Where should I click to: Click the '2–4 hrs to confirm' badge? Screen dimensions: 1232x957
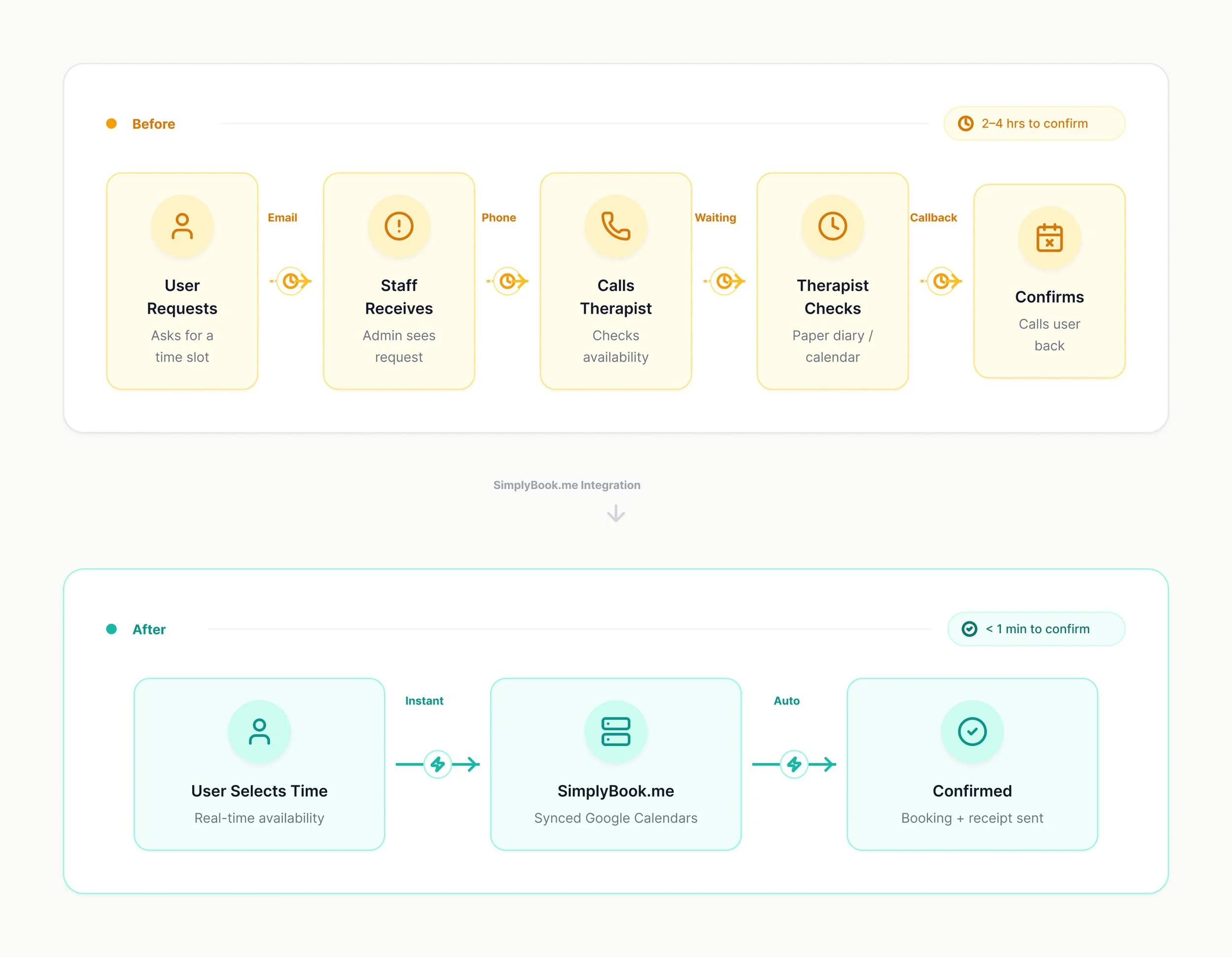(1033, 124)
